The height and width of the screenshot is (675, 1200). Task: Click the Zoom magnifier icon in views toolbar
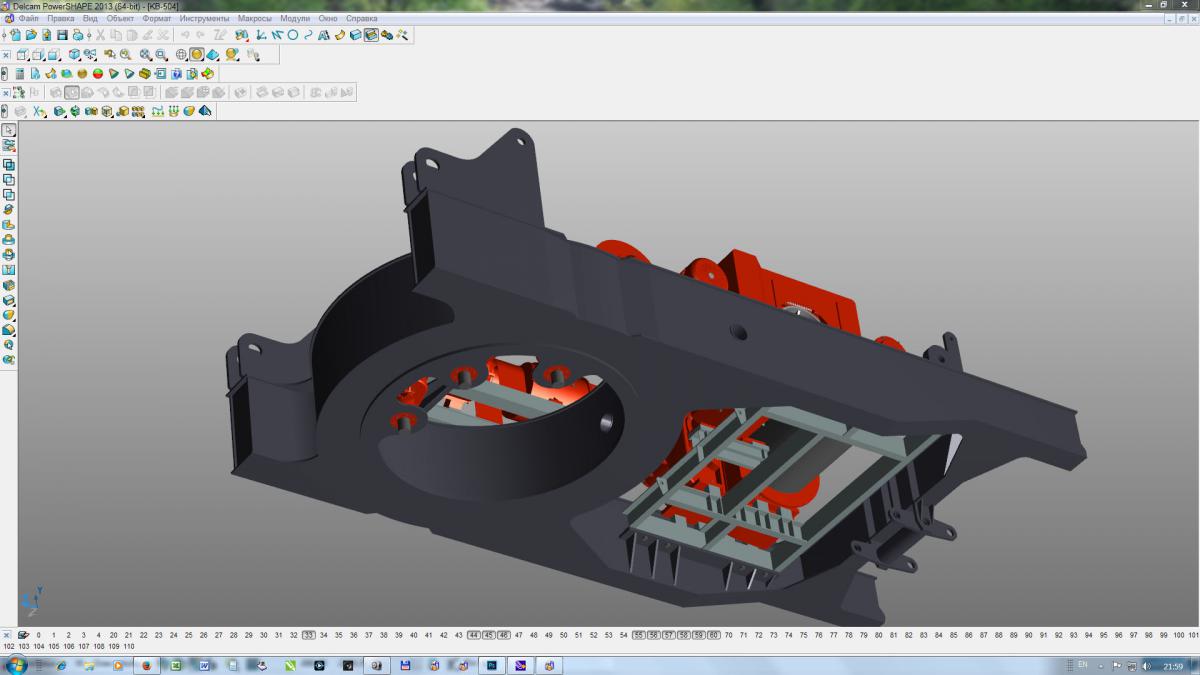pos(126,55)
